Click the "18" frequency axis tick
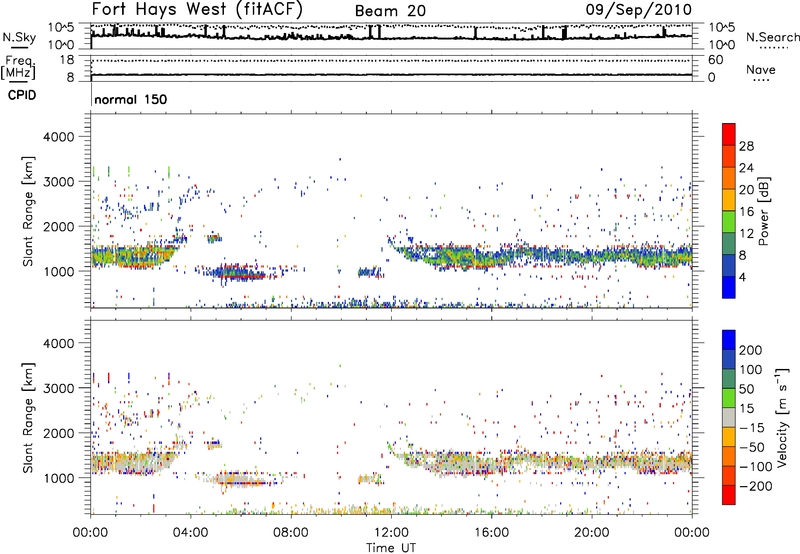 pyautogui.click(x=67, y=60)
